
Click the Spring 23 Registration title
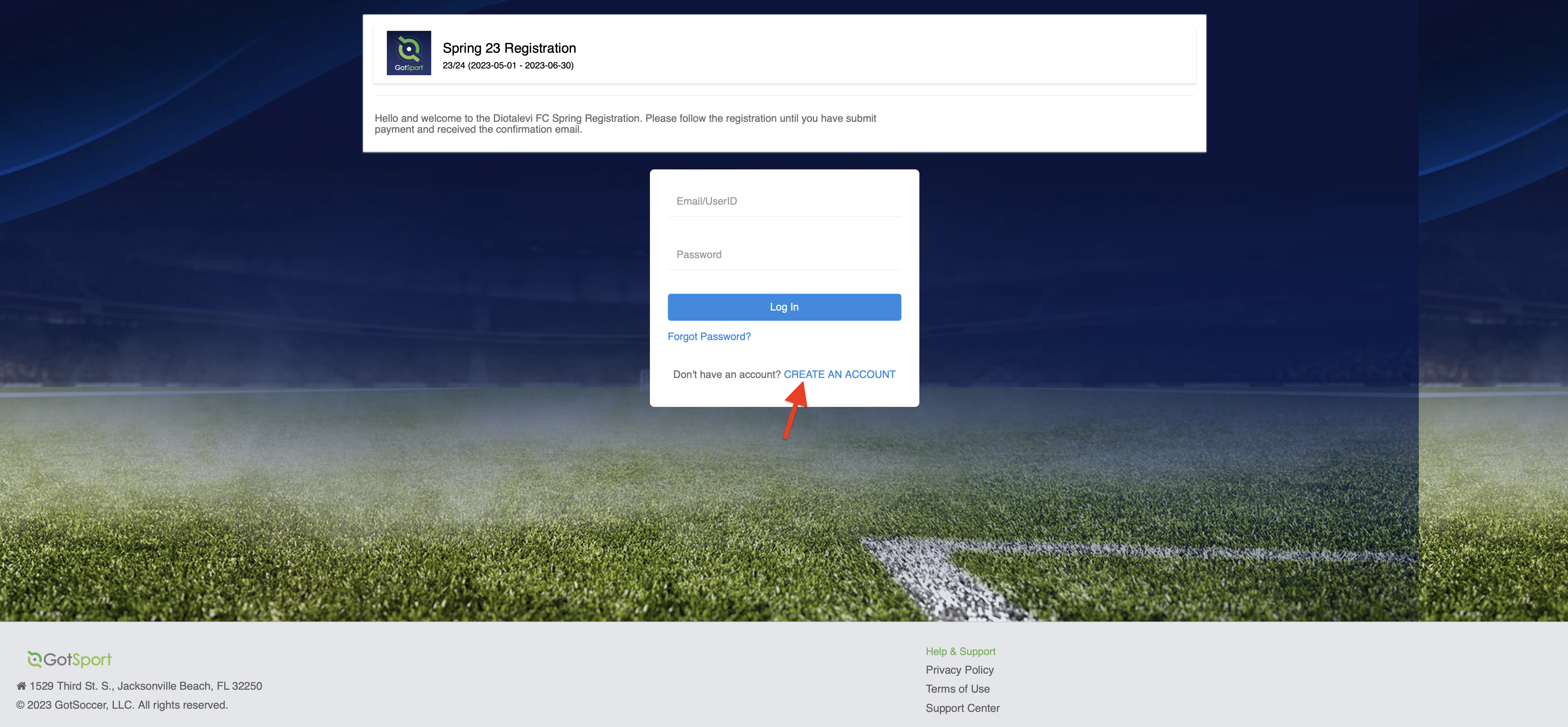(509, 48)
